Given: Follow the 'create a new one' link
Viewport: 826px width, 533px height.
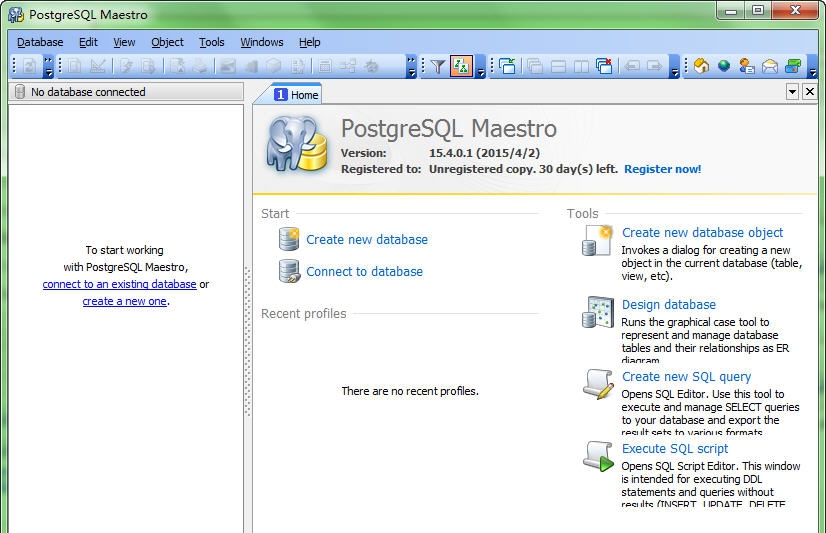Looking at the screenshot, I should pyautogui.click(x=124, y=301).
